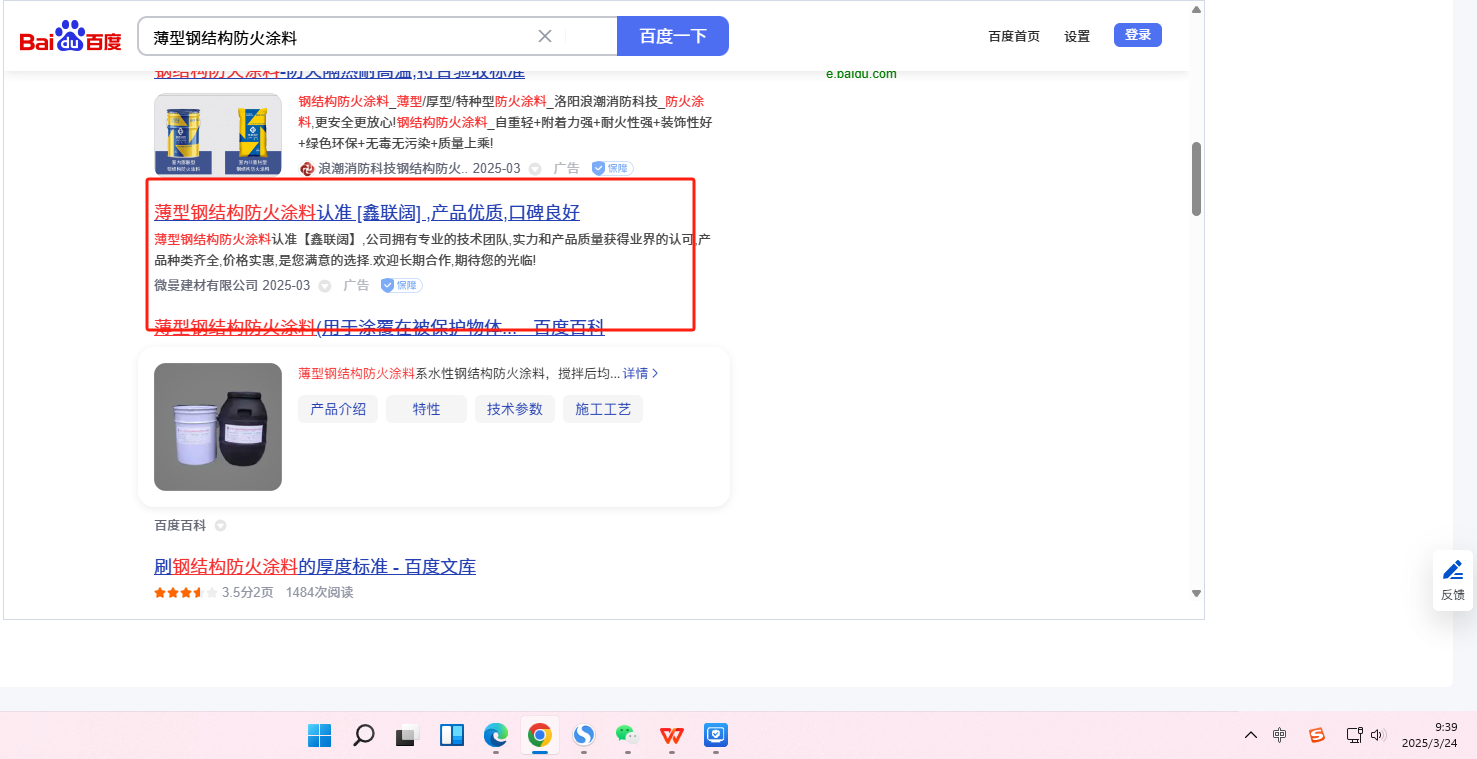Toggle the 中 Chinese input mode indicator
Viewport: 1477px width, 759px height.
click(1280, 735)
